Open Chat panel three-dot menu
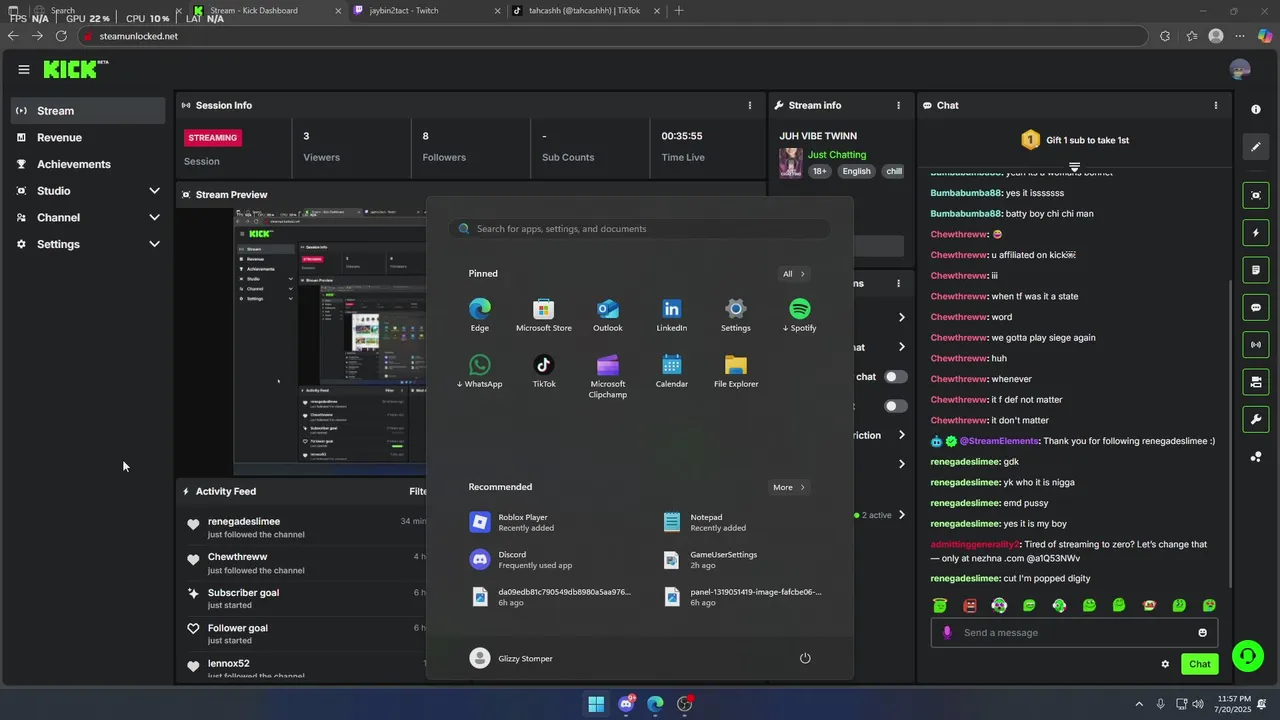The height and width of the screenshot is (720, 1280). coord(1216,105)
